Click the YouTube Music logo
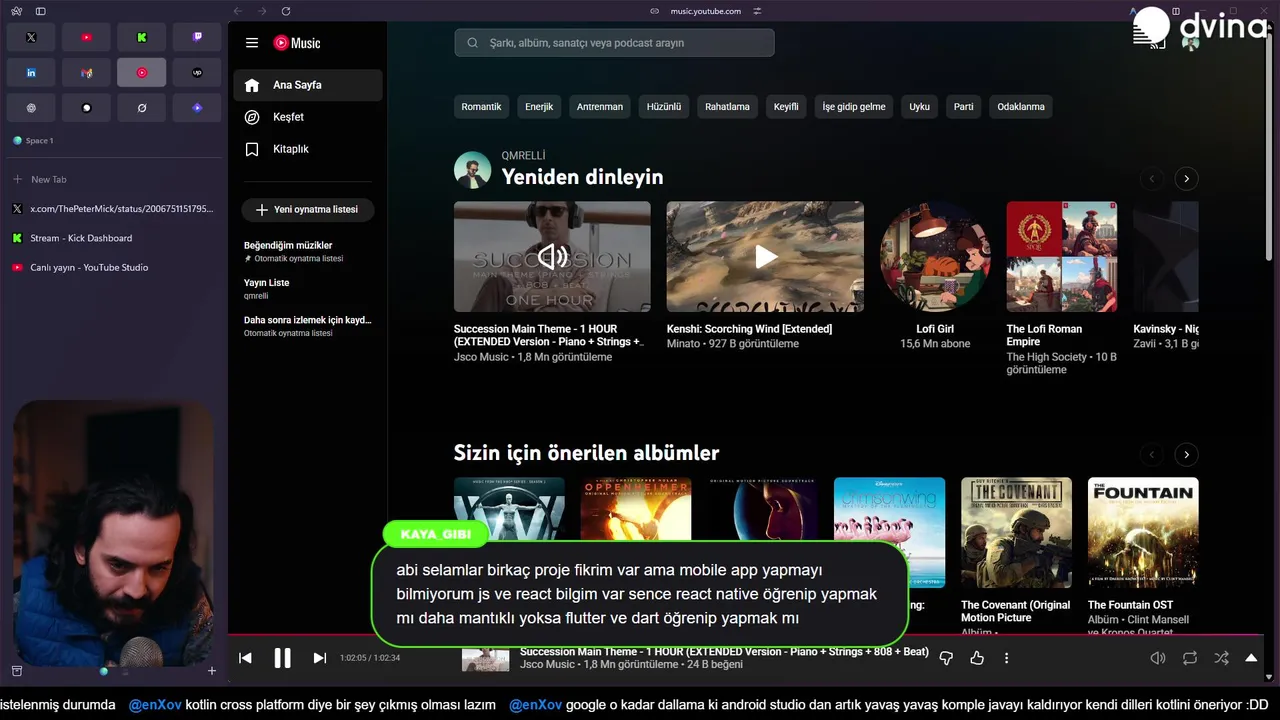Image resolution: width=1280 pixels, height=720 pixels. click(x=297, y=43)
